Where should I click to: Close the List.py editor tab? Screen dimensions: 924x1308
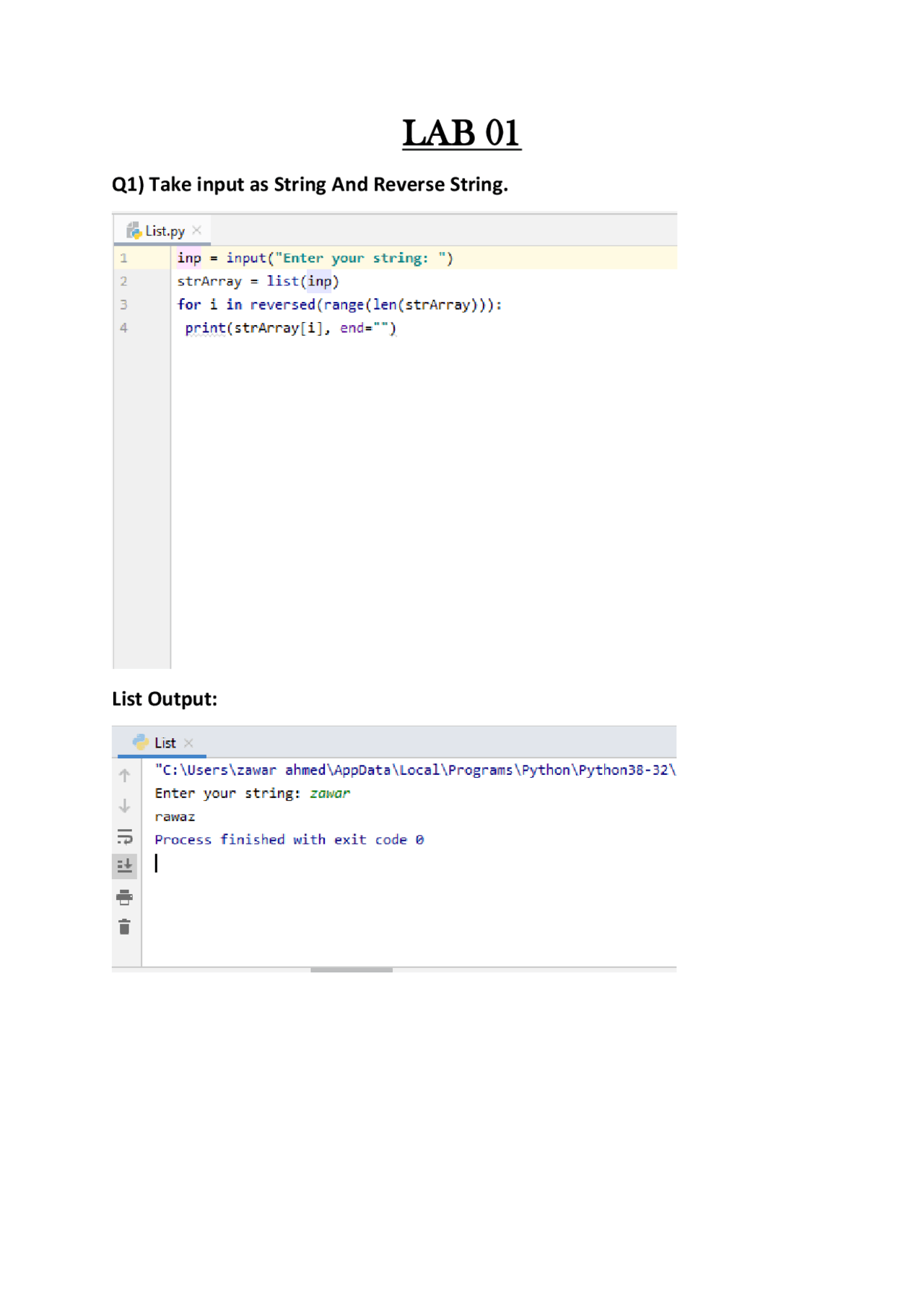pos(197,230)
